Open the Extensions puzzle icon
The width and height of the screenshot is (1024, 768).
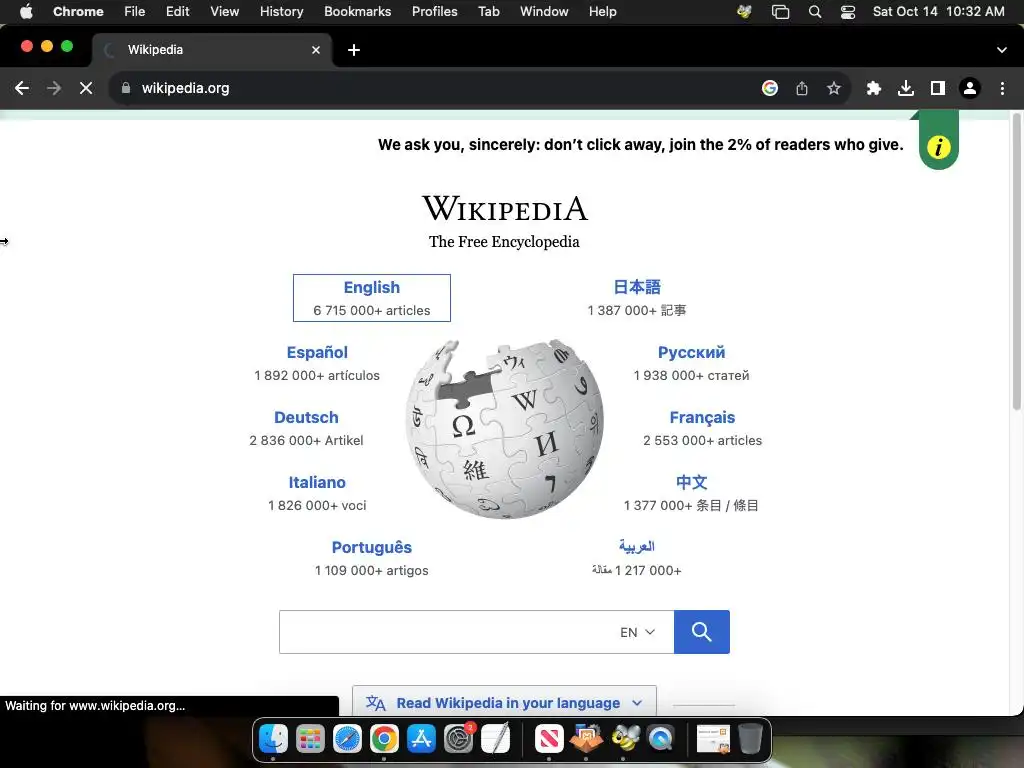point(874,88)
